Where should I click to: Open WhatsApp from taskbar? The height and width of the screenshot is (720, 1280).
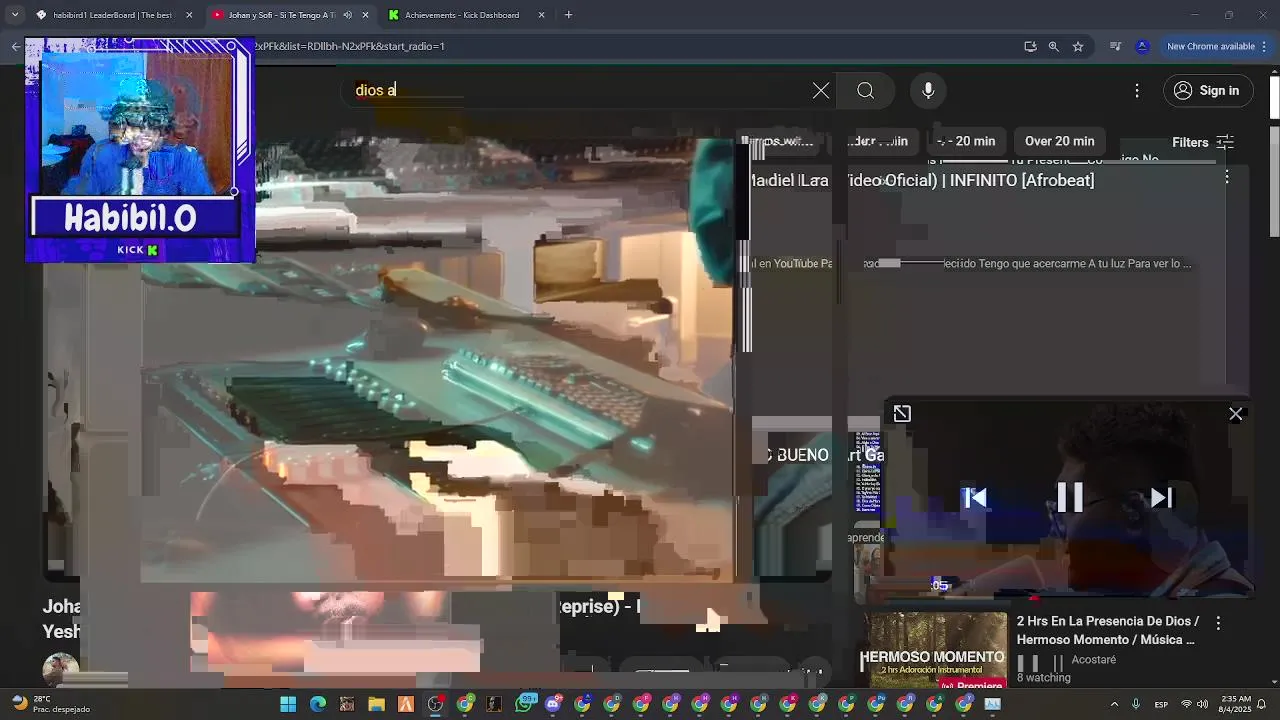point(524,704)
